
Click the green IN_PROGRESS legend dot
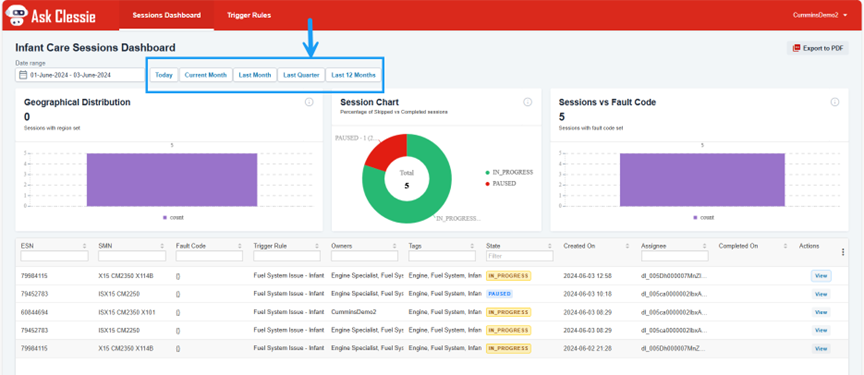487,172
